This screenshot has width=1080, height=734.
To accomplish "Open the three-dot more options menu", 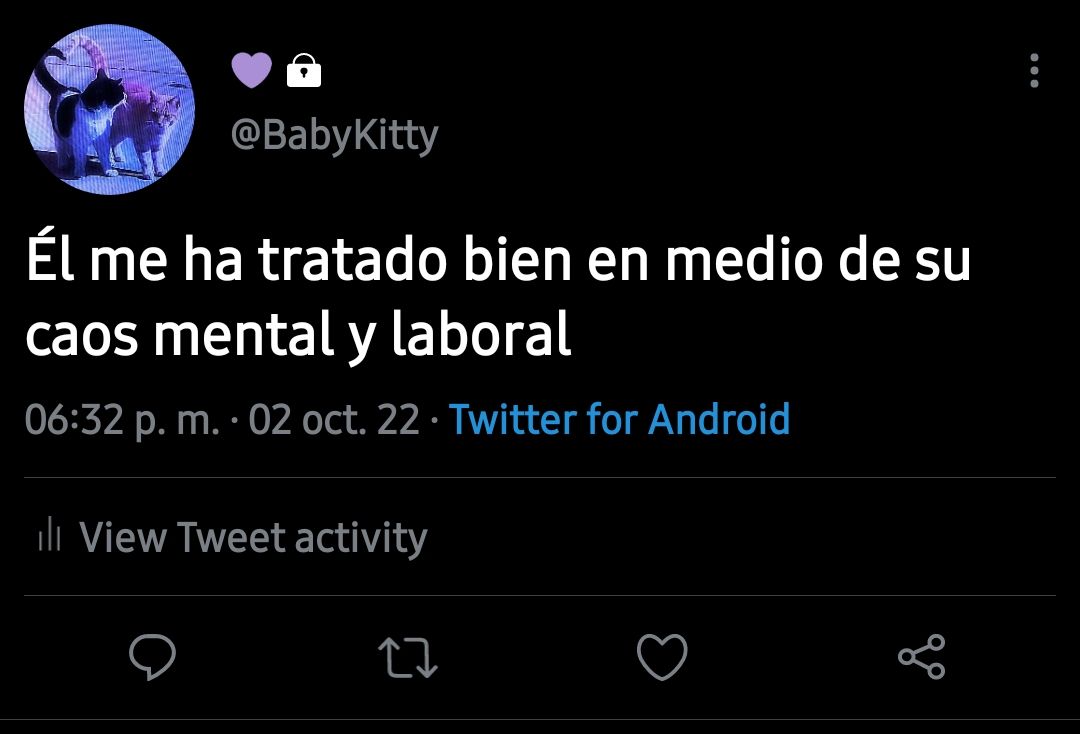I will point(1034,70).
